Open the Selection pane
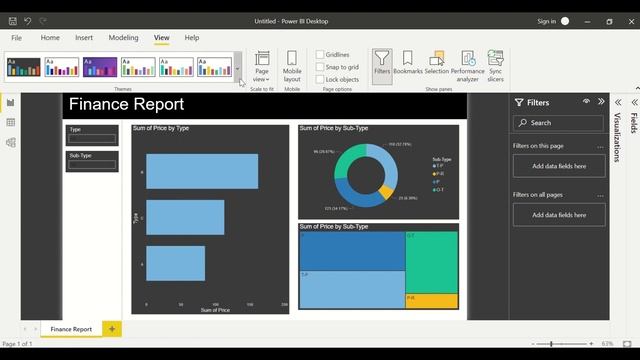The width and height of the screenshot is (640, 360). pos(437,62)
